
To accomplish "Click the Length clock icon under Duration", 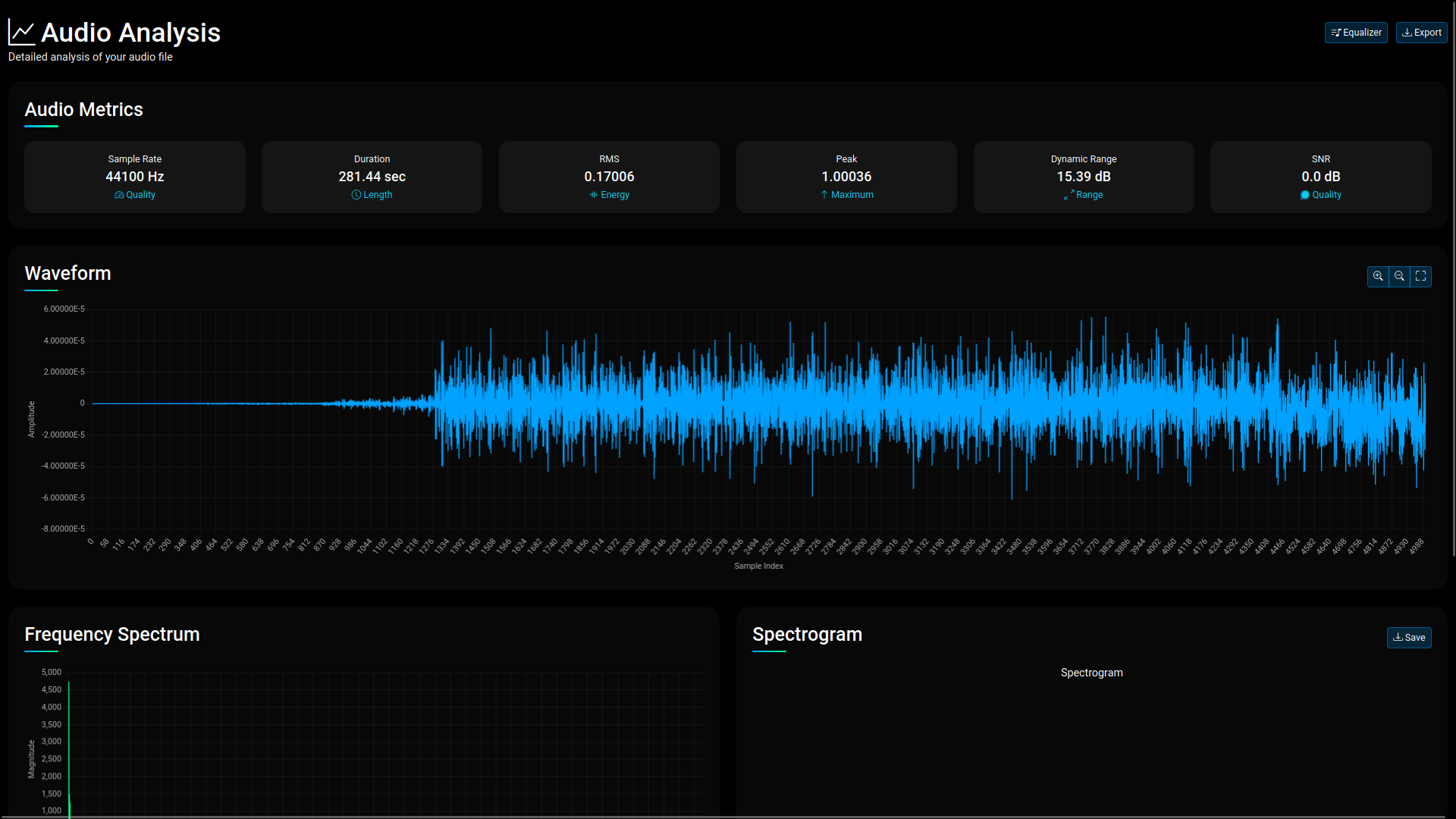I will 356,195.
